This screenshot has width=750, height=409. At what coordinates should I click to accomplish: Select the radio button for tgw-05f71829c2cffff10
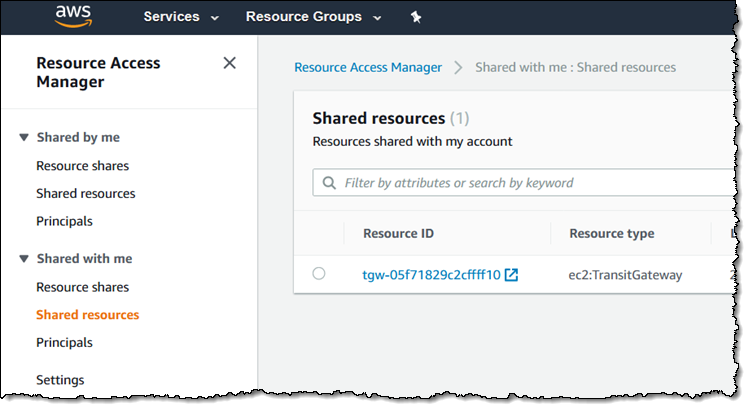click(x=319, y=273)
